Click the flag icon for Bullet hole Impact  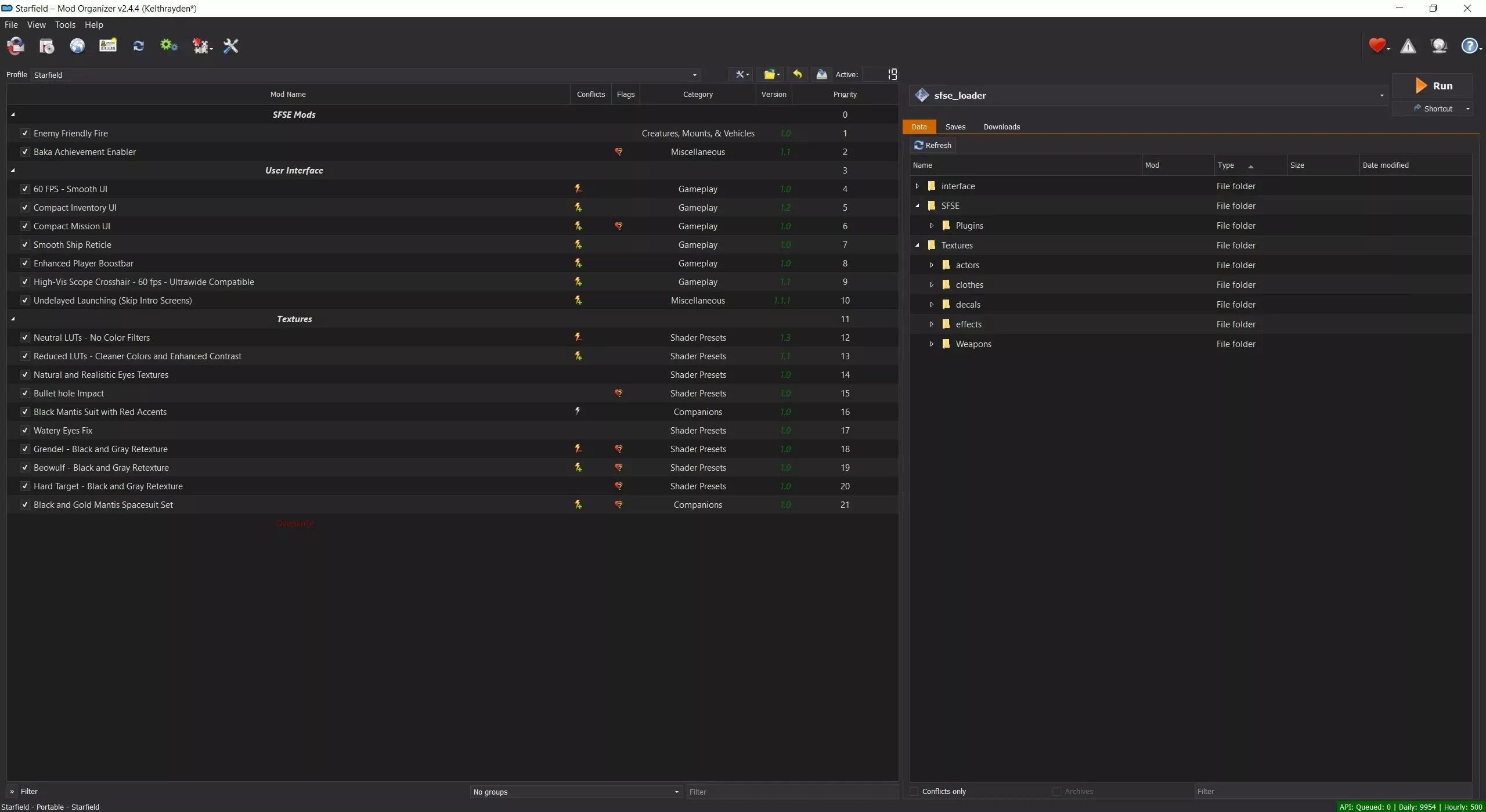coord(619,393)
